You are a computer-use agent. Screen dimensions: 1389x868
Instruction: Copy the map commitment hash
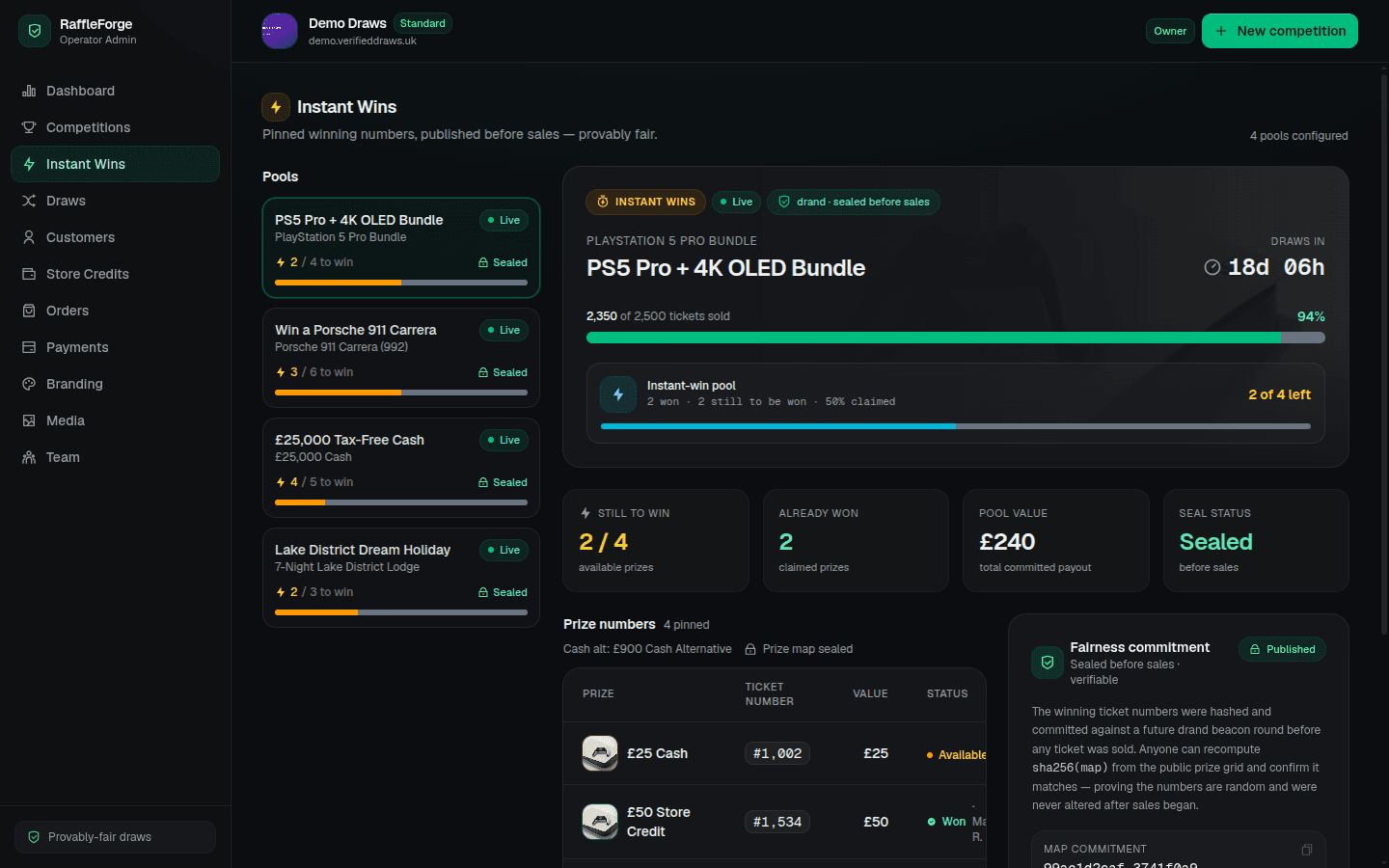tap(1307, 850)
